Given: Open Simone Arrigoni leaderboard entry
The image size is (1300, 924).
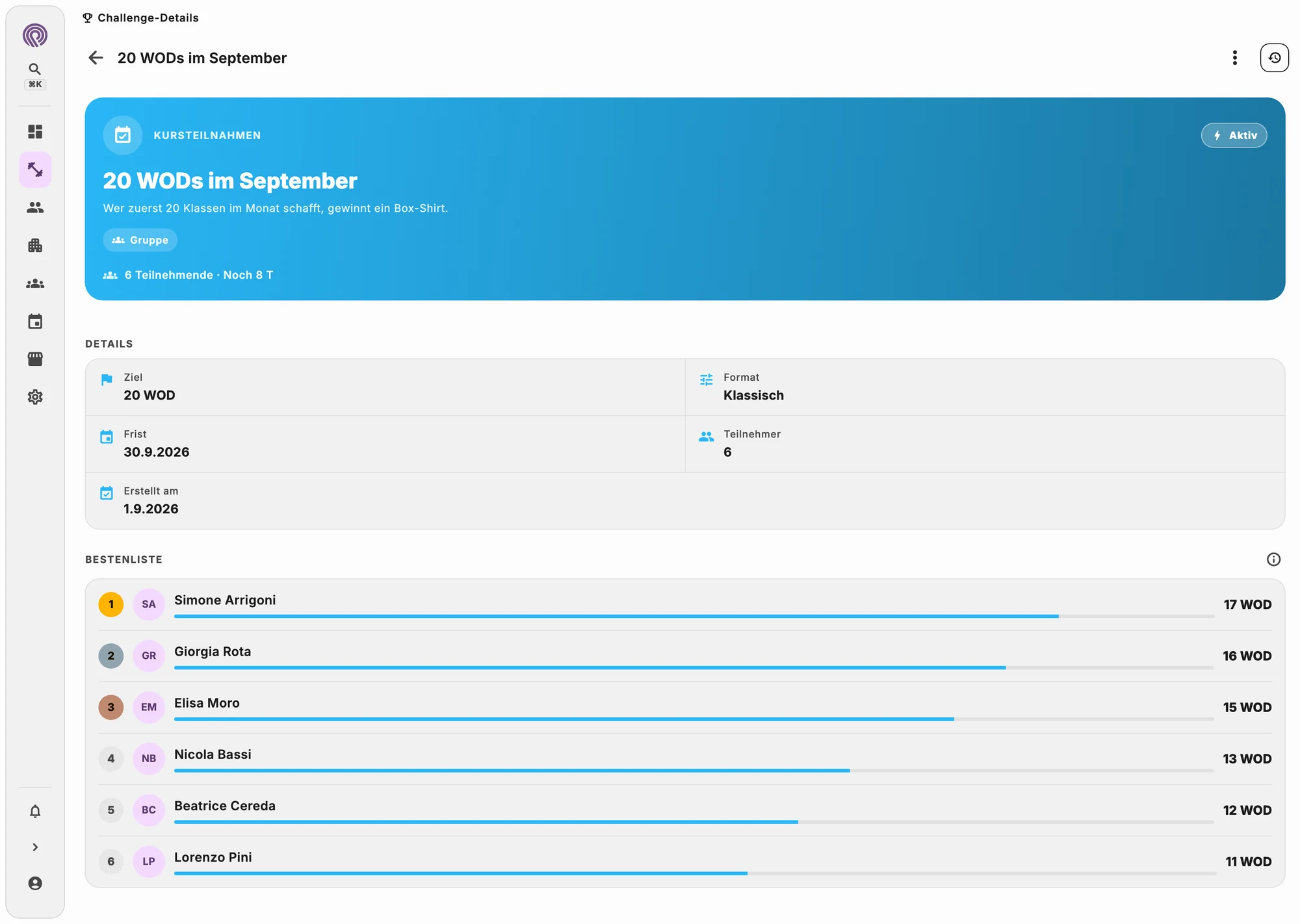Looking at the screenshot, I should click(685, 604).
